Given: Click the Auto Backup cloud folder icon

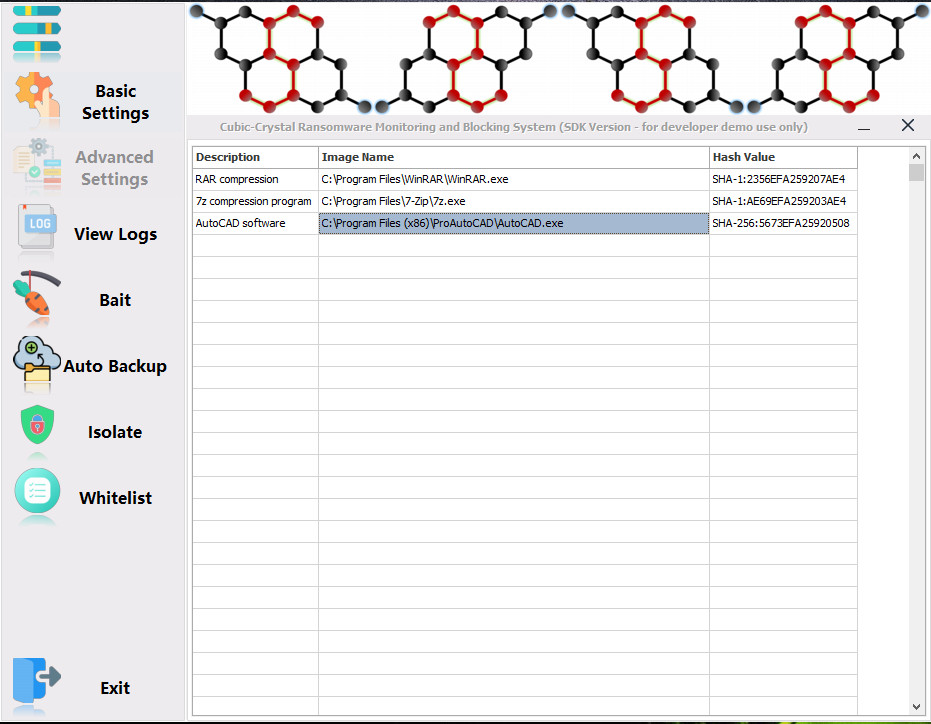Looking at the screenshot, I should point(37,359).
